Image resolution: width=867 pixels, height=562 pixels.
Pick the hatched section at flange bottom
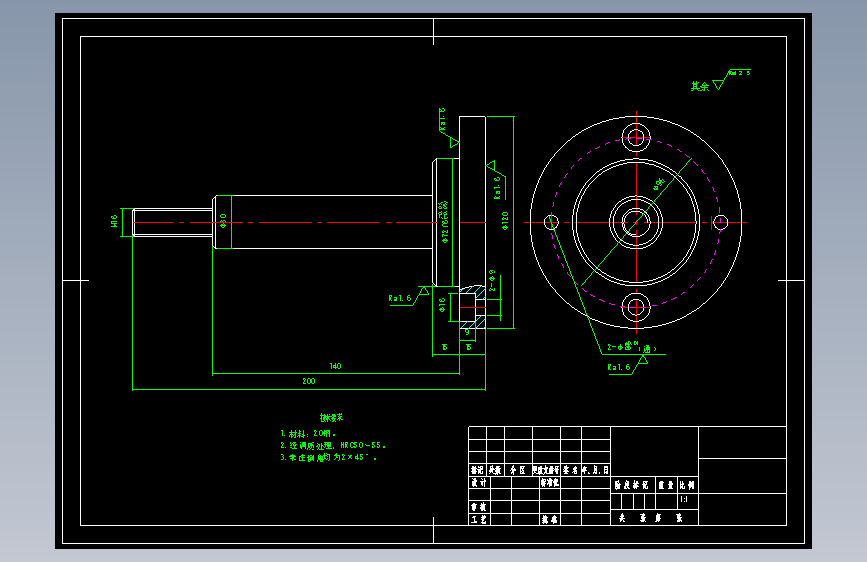[473, 307]
